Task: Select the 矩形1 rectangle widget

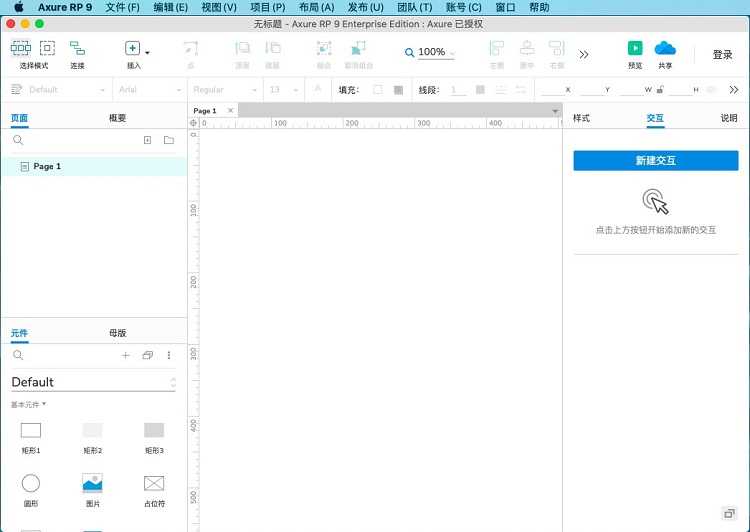Action: pos(31,438)
